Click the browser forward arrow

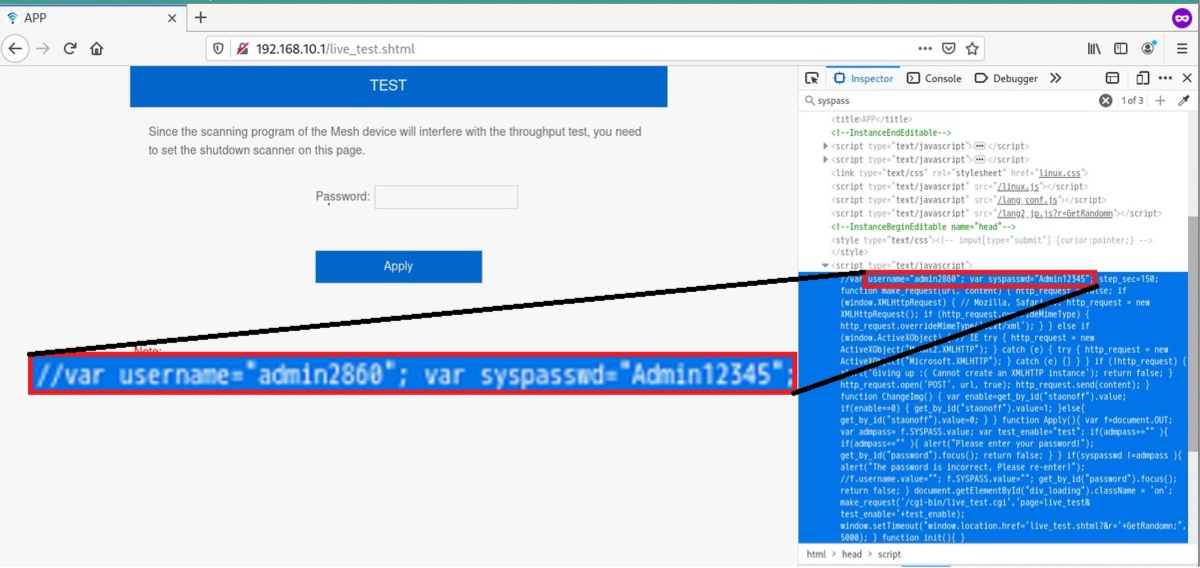pyautogui.click(x=42, y=48)
